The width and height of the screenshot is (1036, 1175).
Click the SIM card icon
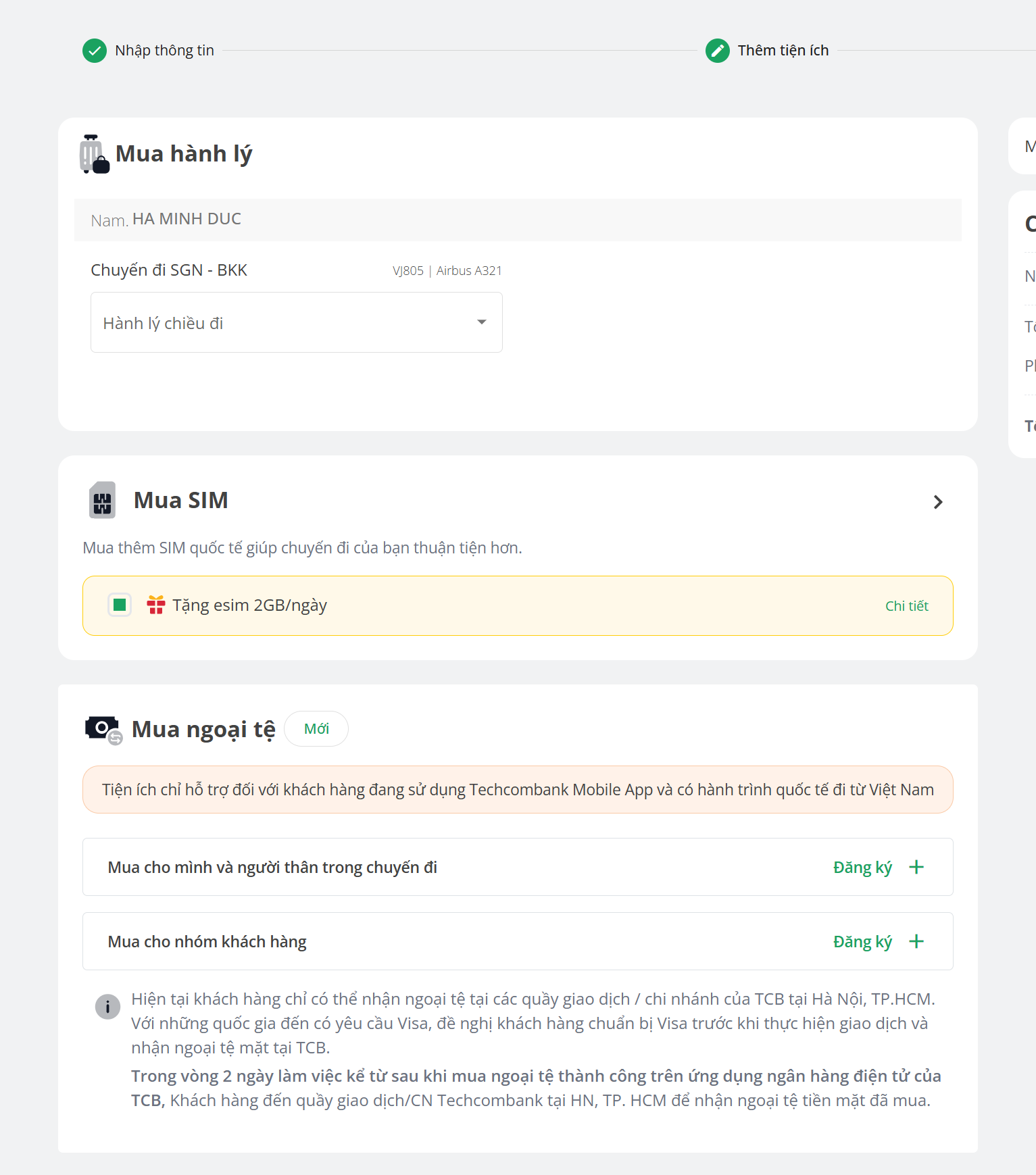103,501
